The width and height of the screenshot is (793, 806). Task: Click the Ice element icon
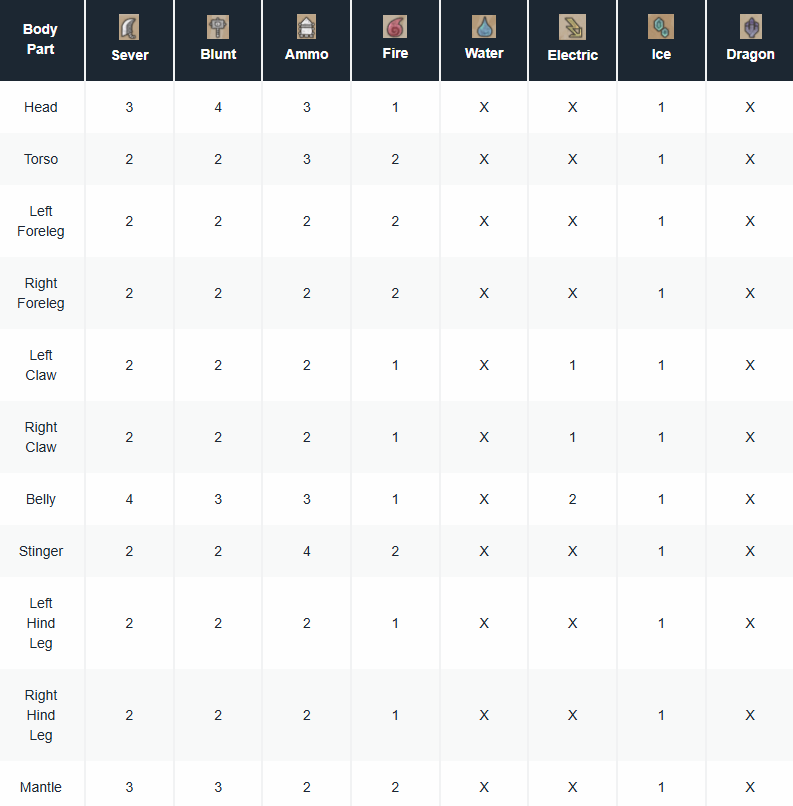tap(661, 27)
